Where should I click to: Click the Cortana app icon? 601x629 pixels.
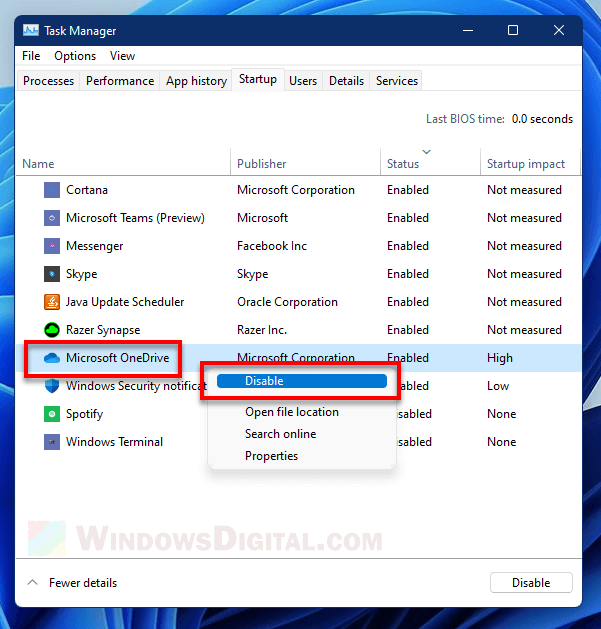click(52, 190)
